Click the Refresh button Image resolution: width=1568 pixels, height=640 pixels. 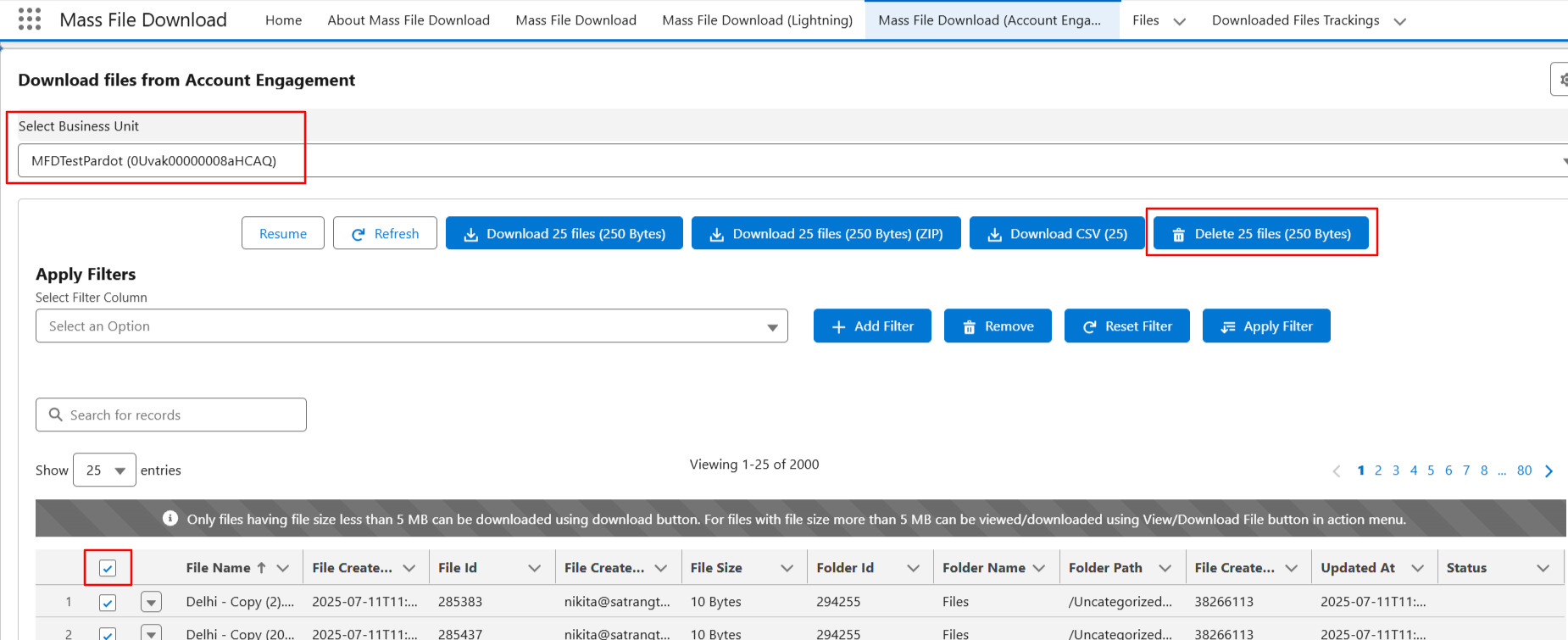[x=385, y=233]
